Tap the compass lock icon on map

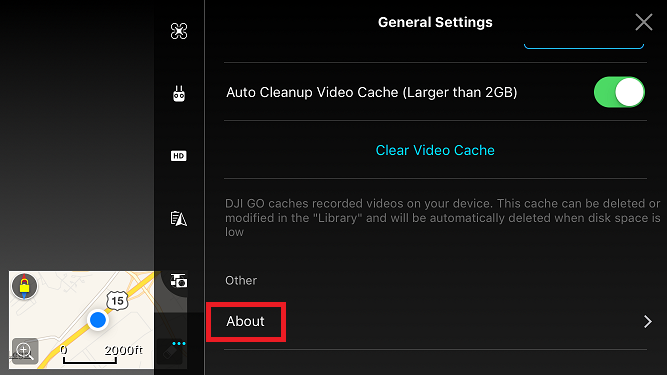coord(24,286)
